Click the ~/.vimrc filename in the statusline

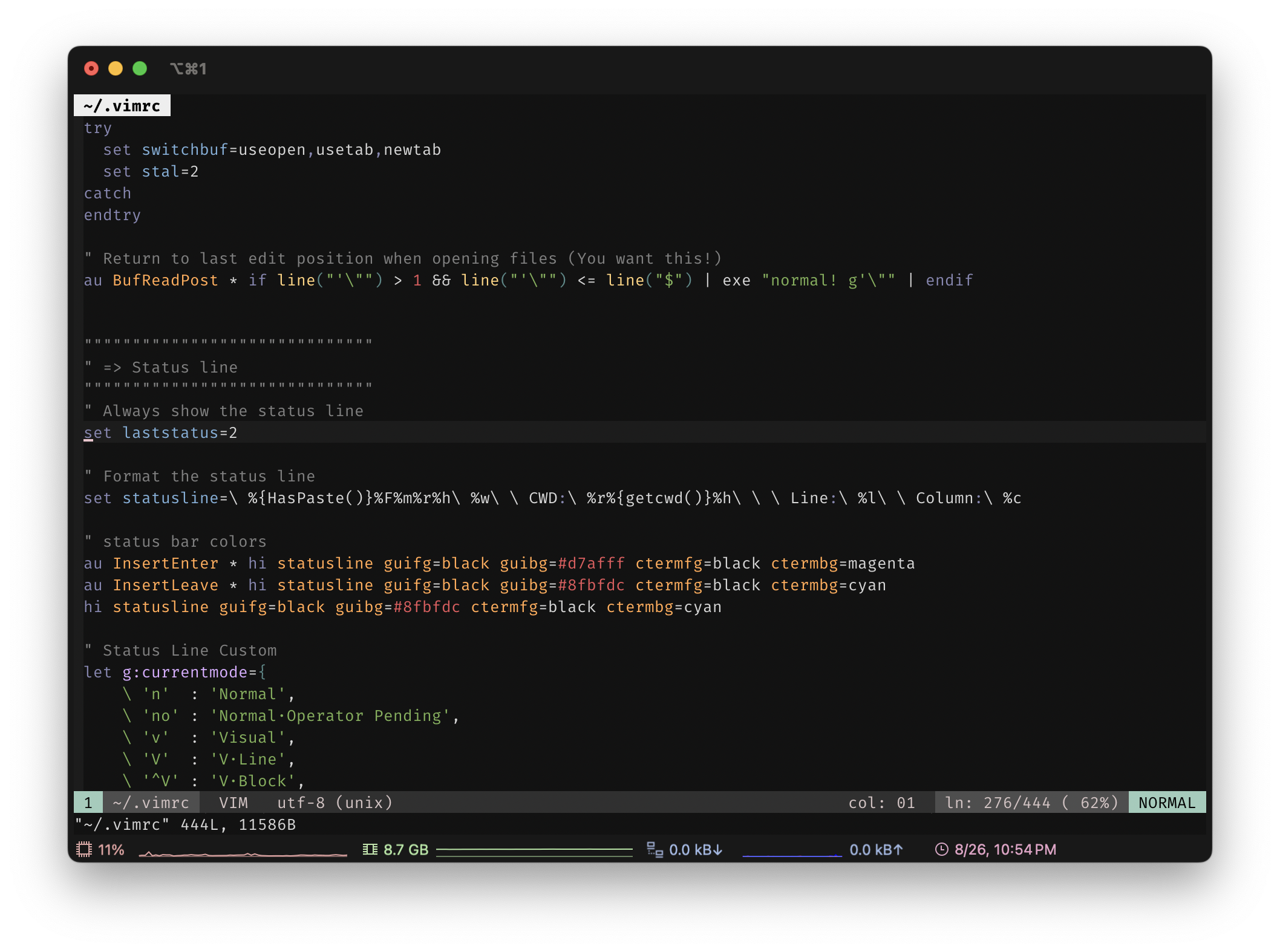(x=151, y=803)
